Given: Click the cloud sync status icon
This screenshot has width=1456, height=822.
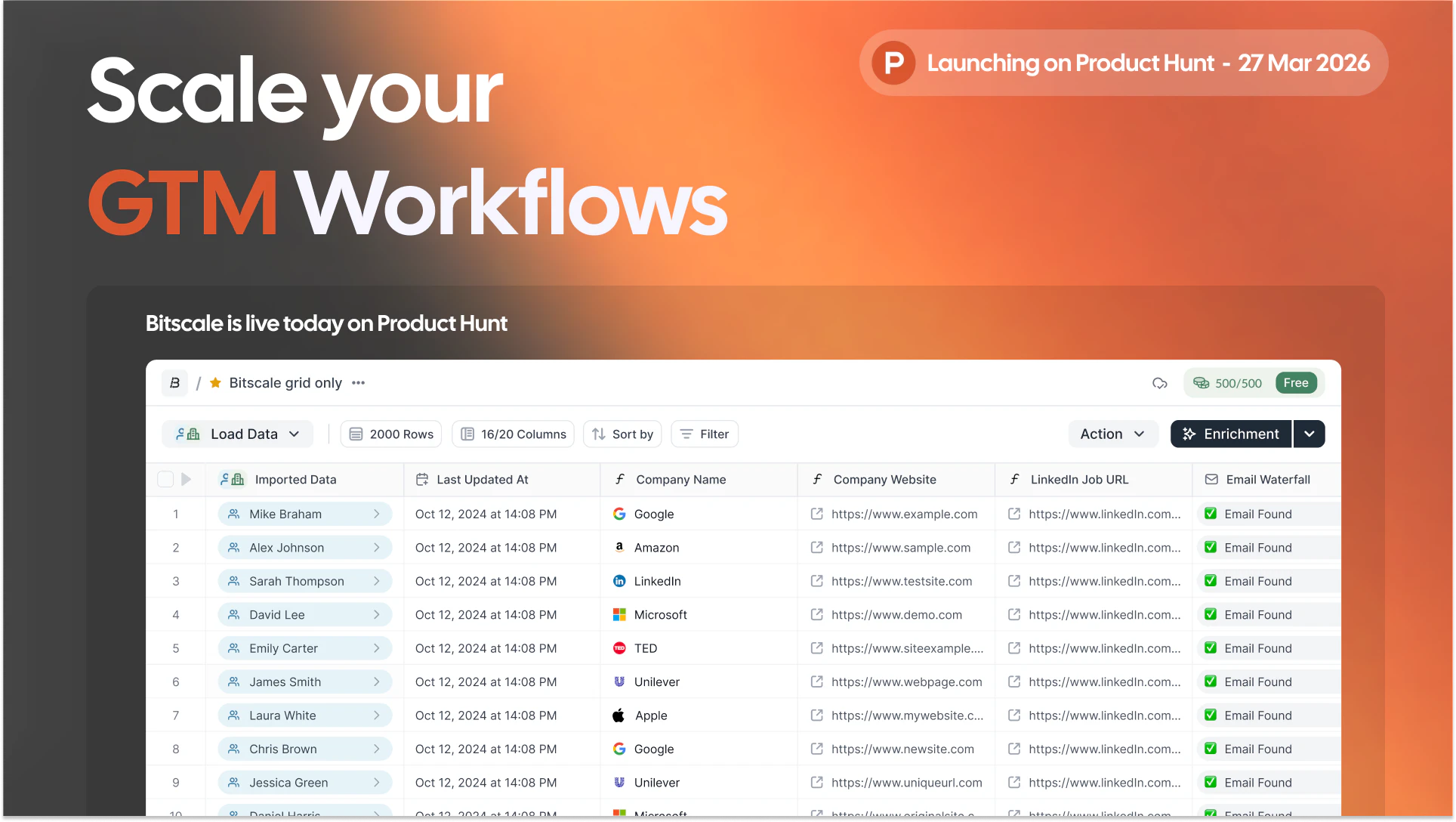Looking at the screenshot, I should [x=1160, y=384].
